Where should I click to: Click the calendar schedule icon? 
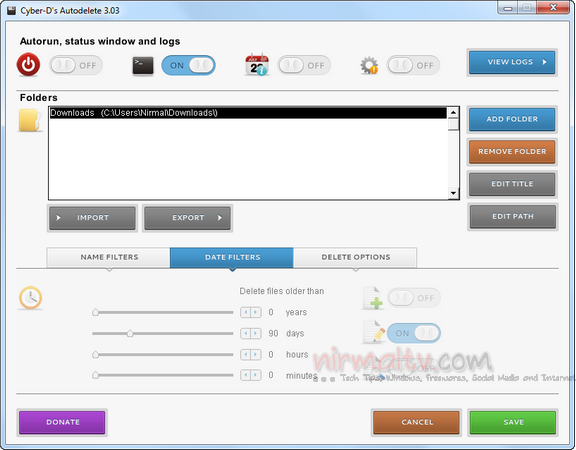257,65
